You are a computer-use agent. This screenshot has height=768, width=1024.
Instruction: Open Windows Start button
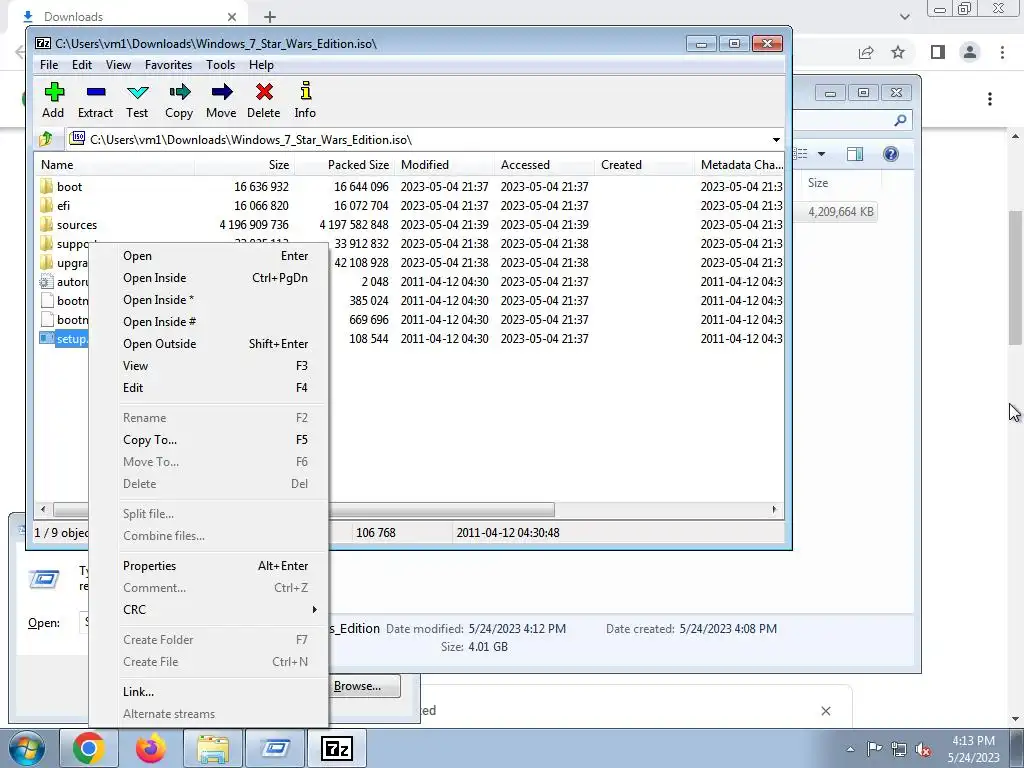27,748
